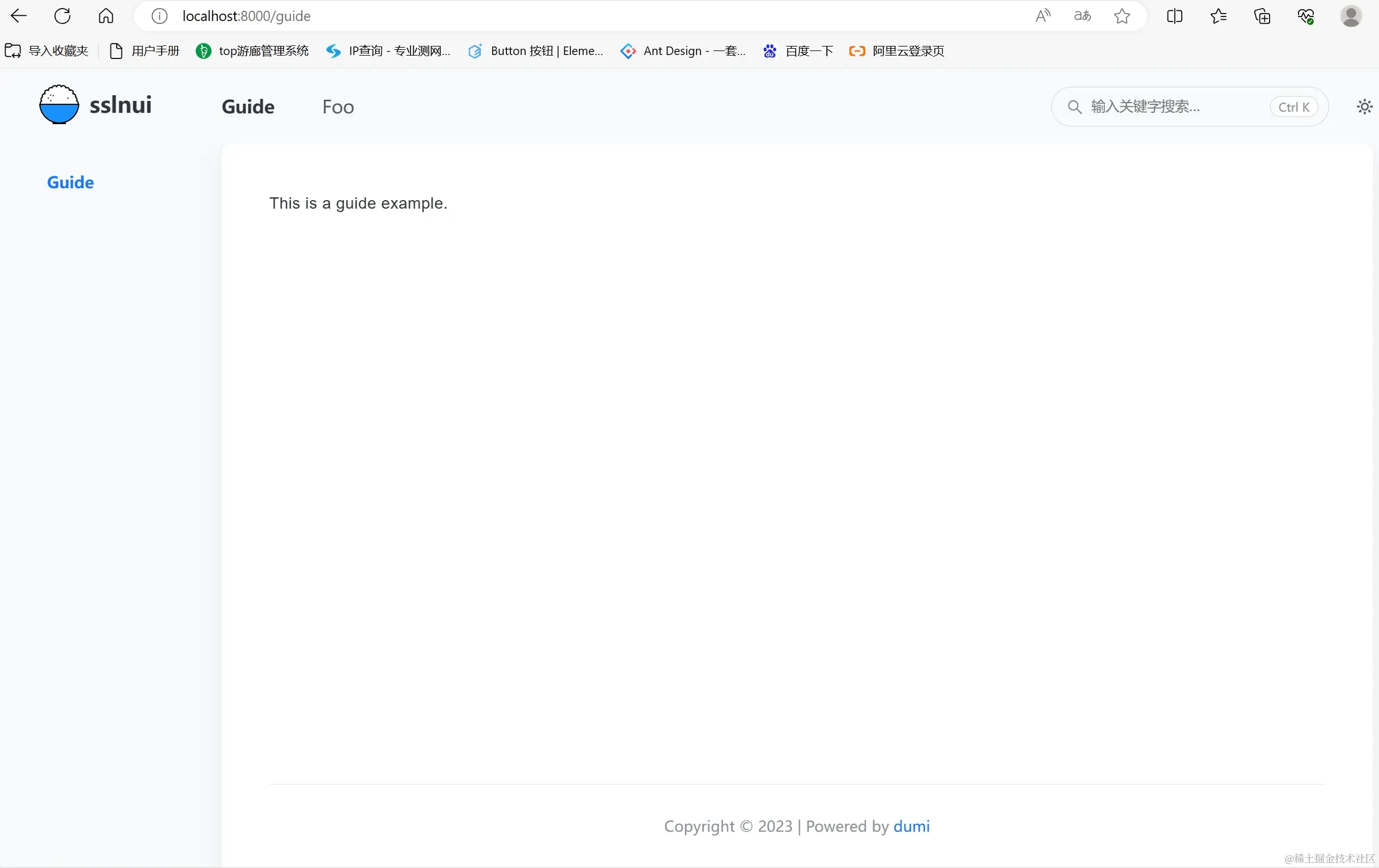
Task: Click the sslnui rice bowl logo
Action: (x=59, y=105)
